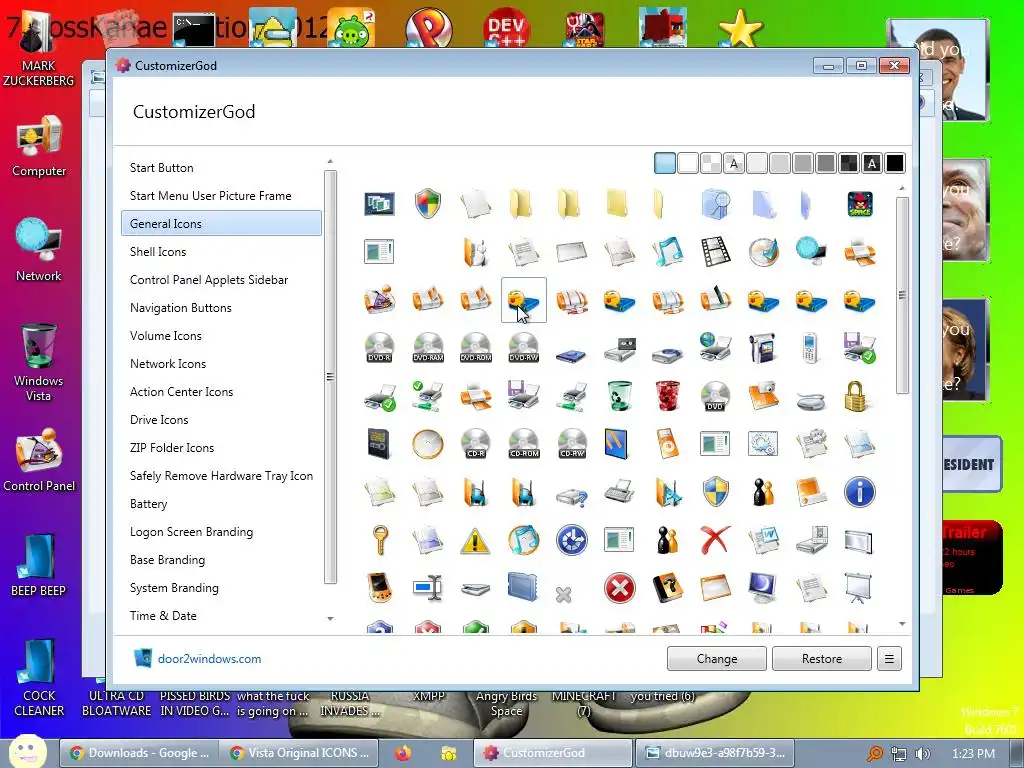This screenshot has height=768, width=1024.
Task: Choose the white swatch with letter A
Action: (734, 163)
